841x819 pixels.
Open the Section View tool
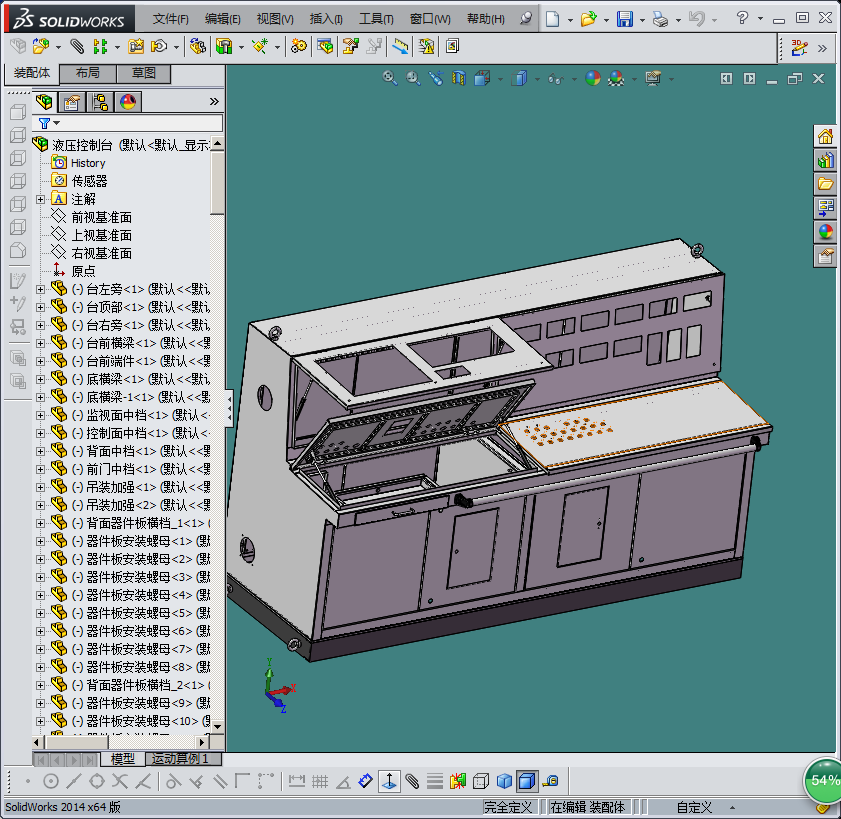click(x=459, y=78)
